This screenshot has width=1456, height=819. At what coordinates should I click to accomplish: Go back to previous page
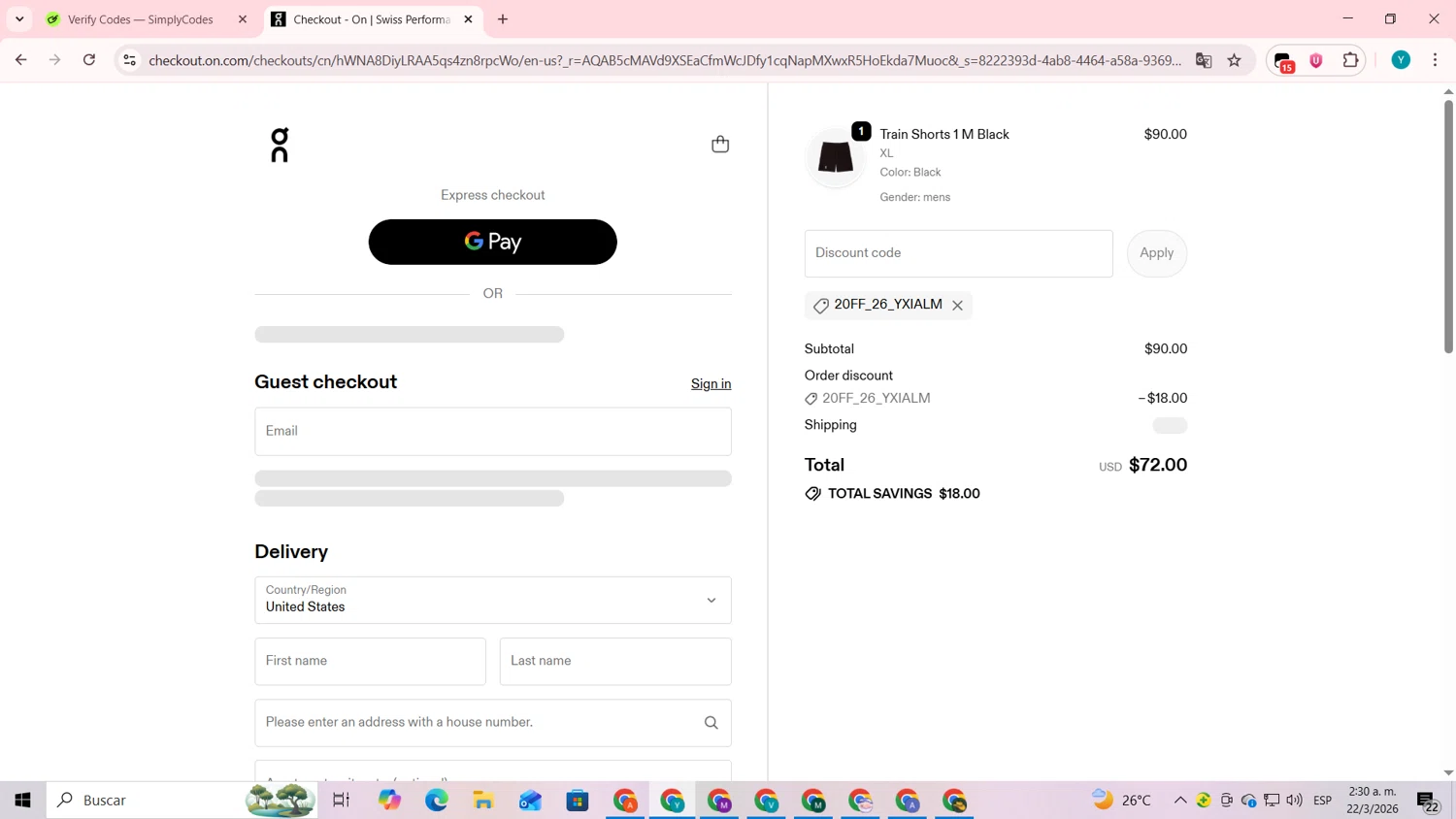tap(20, 60)
